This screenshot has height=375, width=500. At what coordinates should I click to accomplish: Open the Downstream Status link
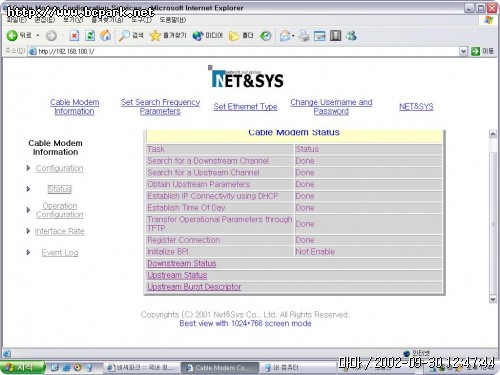tap(182, 263)
